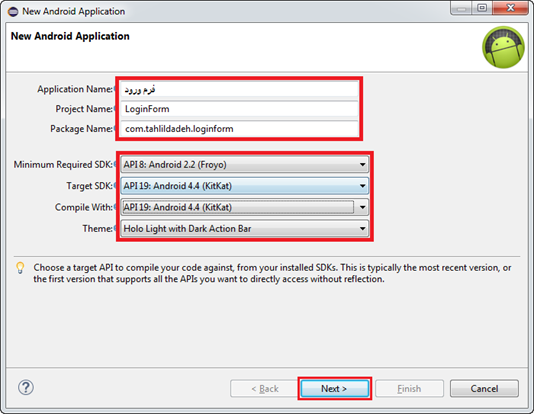The height and width of the screenshot is (414, 534).
Task: Click the greyed-out Back button
Action: [265, 388]
